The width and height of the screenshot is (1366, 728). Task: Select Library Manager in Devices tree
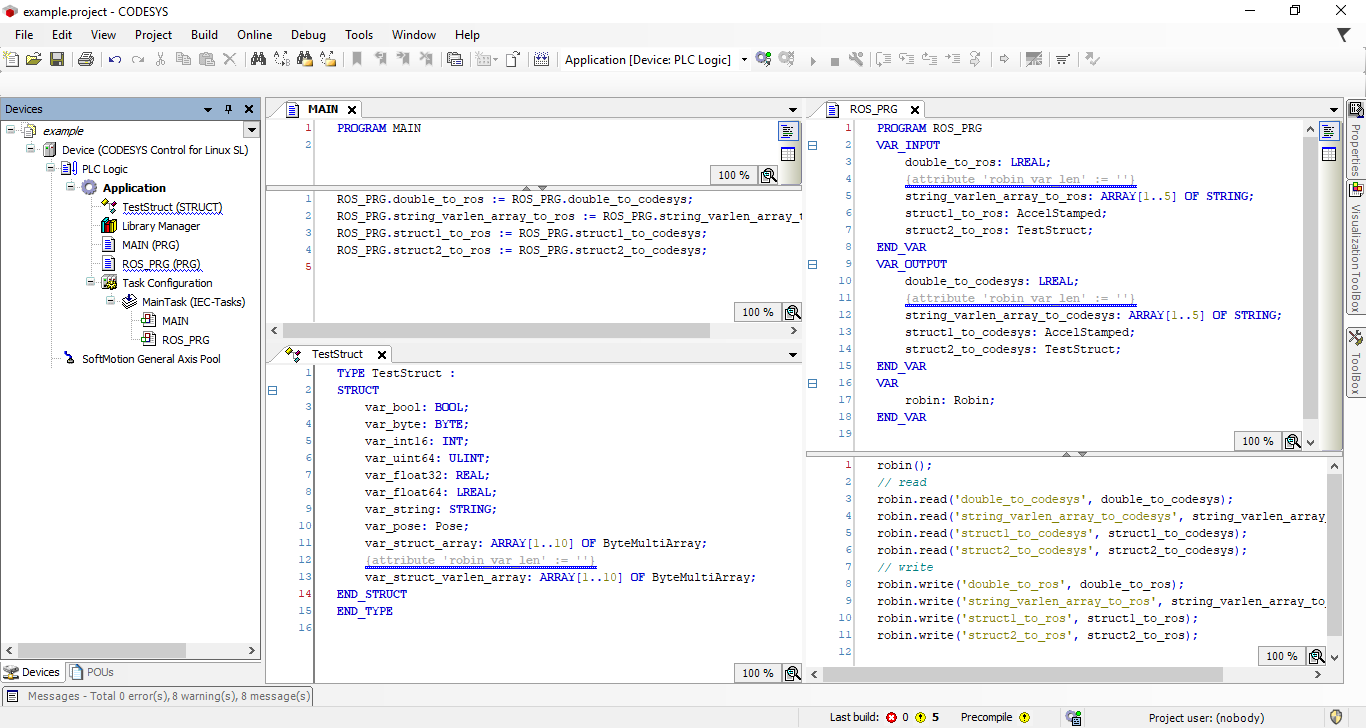[x=160, y=226]
